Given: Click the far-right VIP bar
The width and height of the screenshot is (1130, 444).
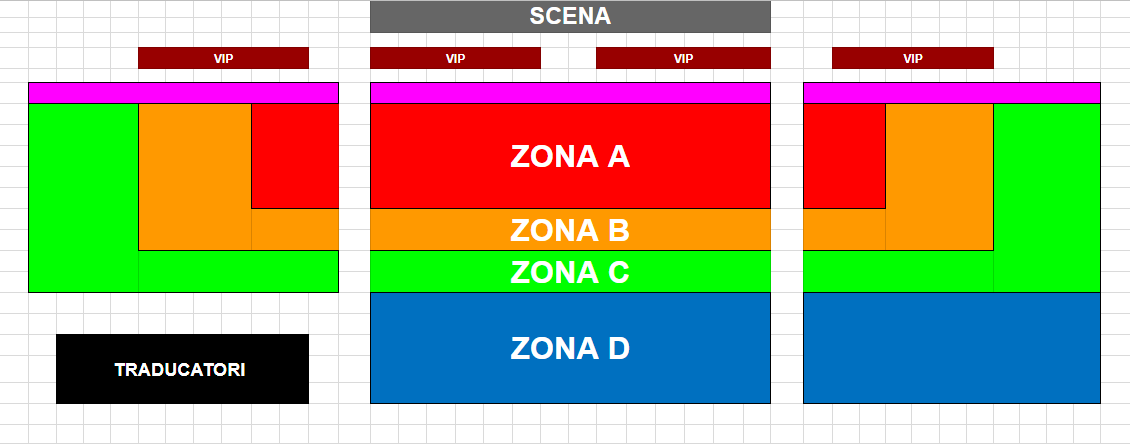Looking at the screenshot, I should [912, 58].
